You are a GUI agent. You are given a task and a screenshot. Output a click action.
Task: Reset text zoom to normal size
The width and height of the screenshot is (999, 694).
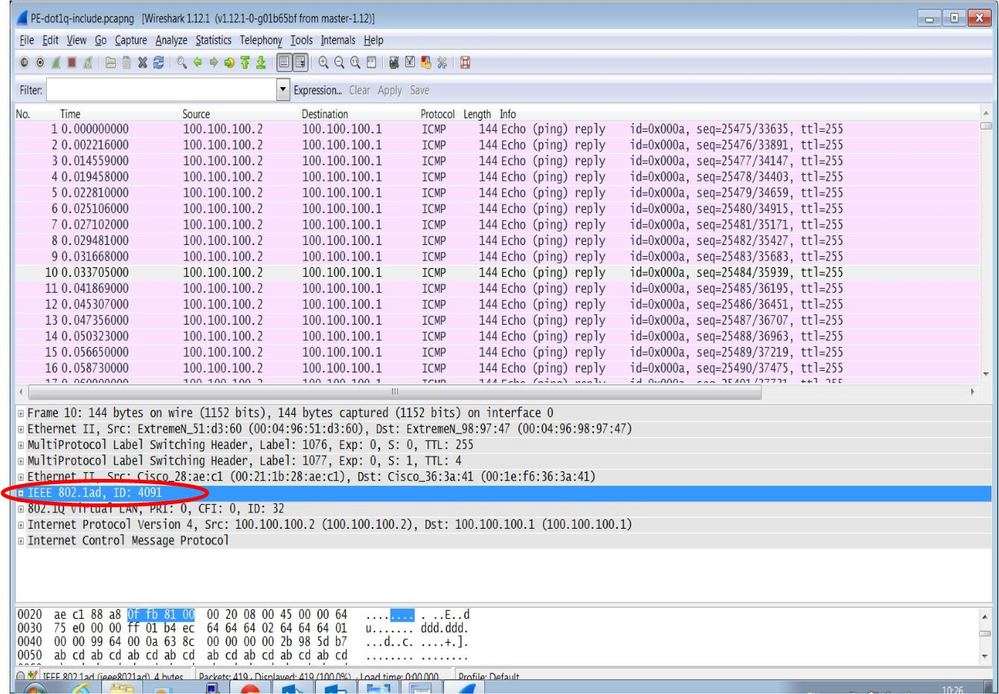(x=355, y=62)
